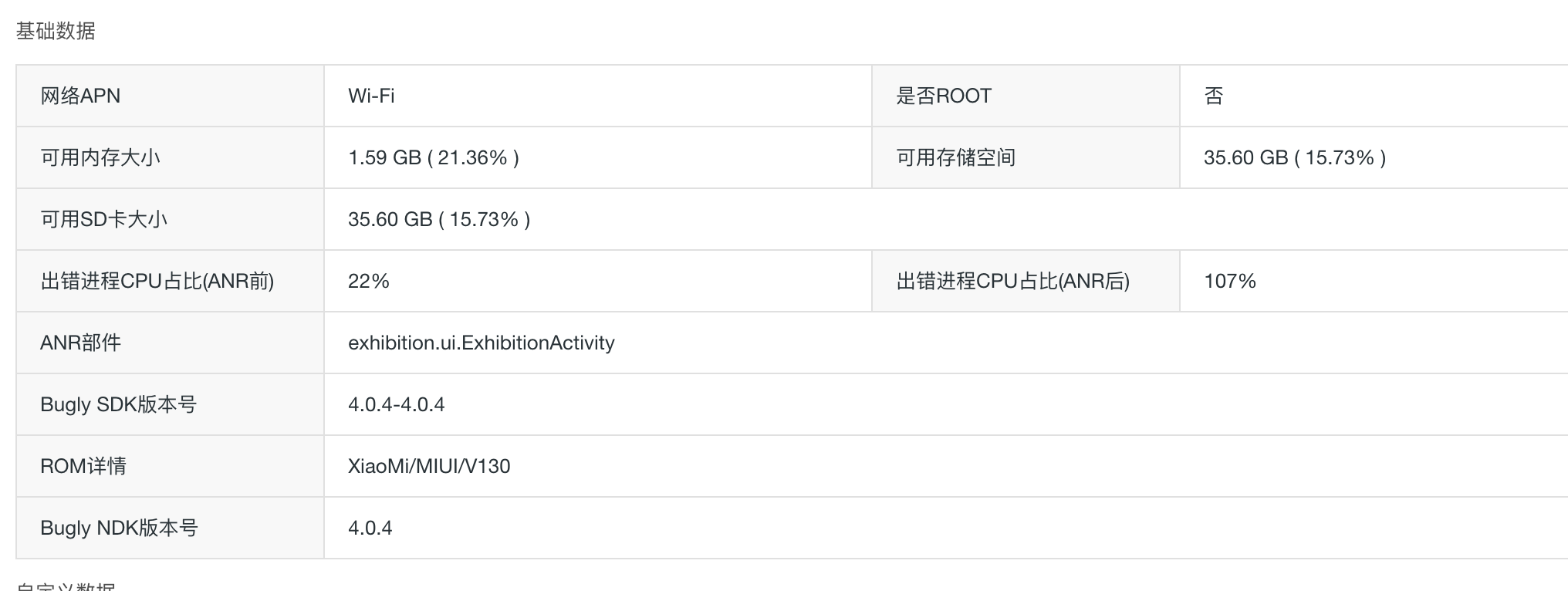Click the 基础数据 section heading
The image size is (1568, 591).
point(56,31)
